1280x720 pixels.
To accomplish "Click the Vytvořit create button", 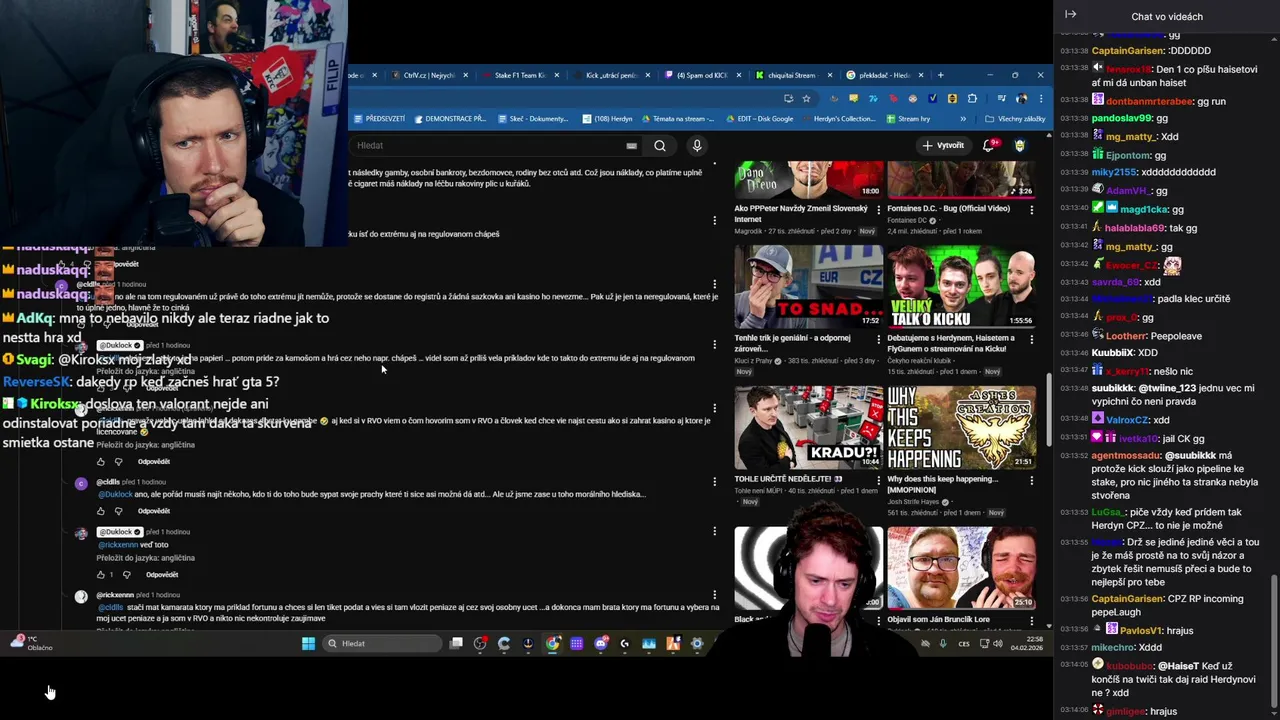I will 943,146.
